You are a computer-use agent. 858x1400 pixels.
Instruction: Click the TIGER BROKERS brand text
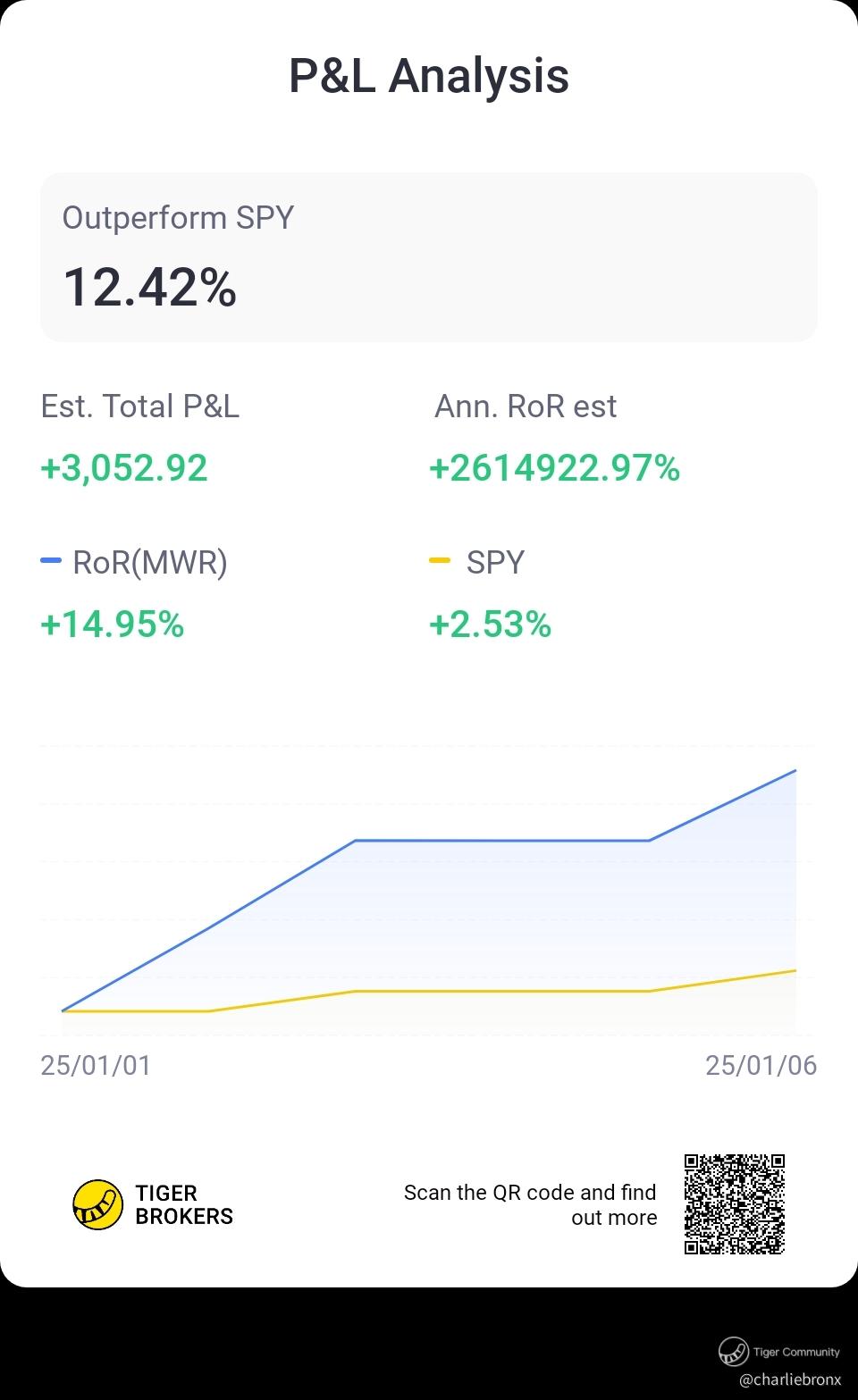(184, 1204)
